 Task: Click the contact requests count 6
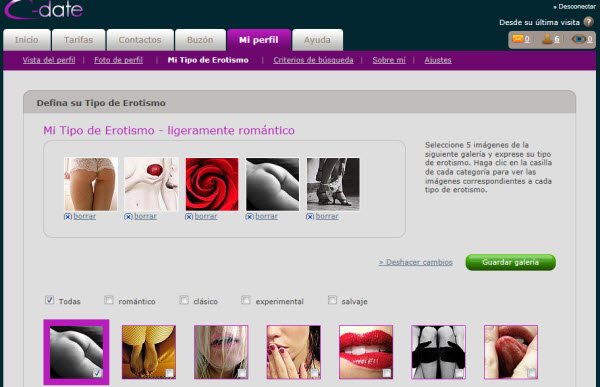557,39
